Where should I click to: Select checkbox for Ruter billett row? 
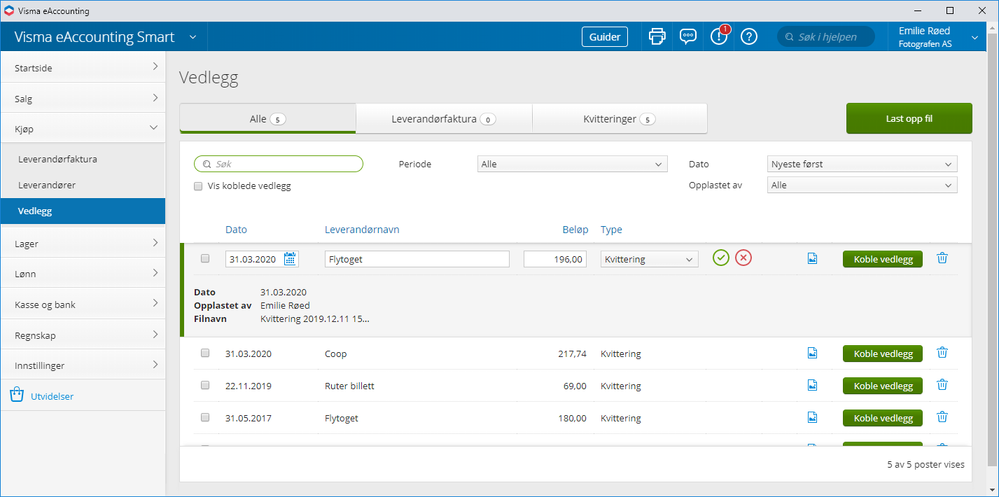point(205,385)
